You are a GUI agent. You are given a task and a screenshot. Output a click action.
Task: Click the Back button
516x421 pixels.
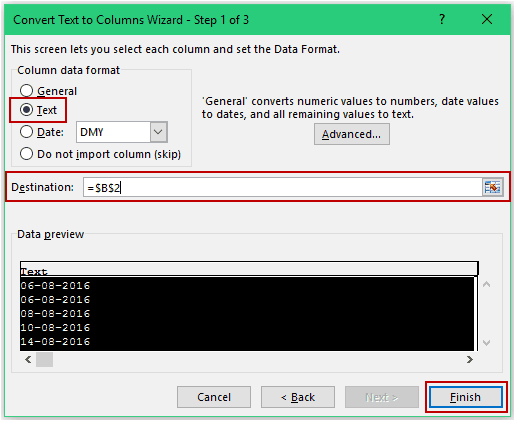298,397
